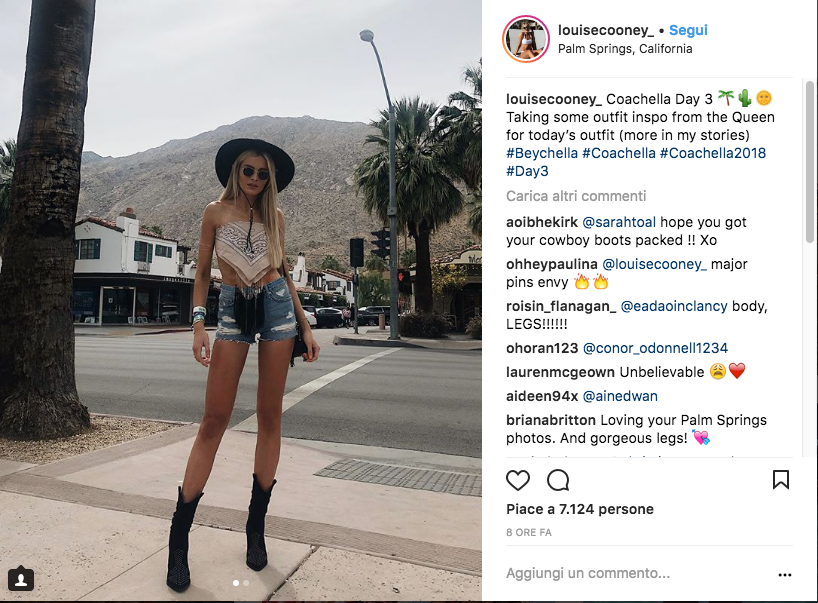Open the louisecooney_ username in header
This screenshot has width=818, height=603.
606,30
